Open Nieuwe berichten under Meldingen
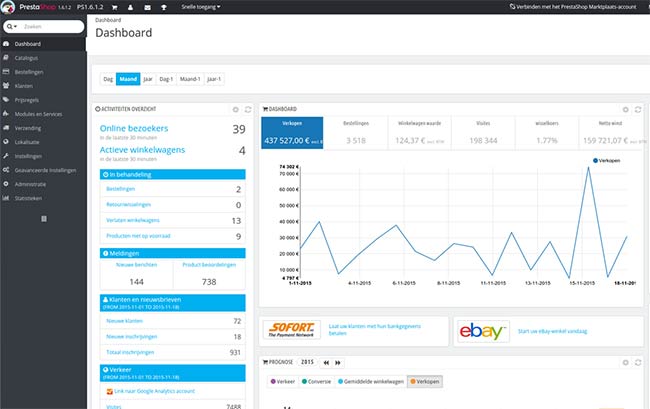Image resolution: width=650 pixels, height=409 pixels. pos(136,265)
